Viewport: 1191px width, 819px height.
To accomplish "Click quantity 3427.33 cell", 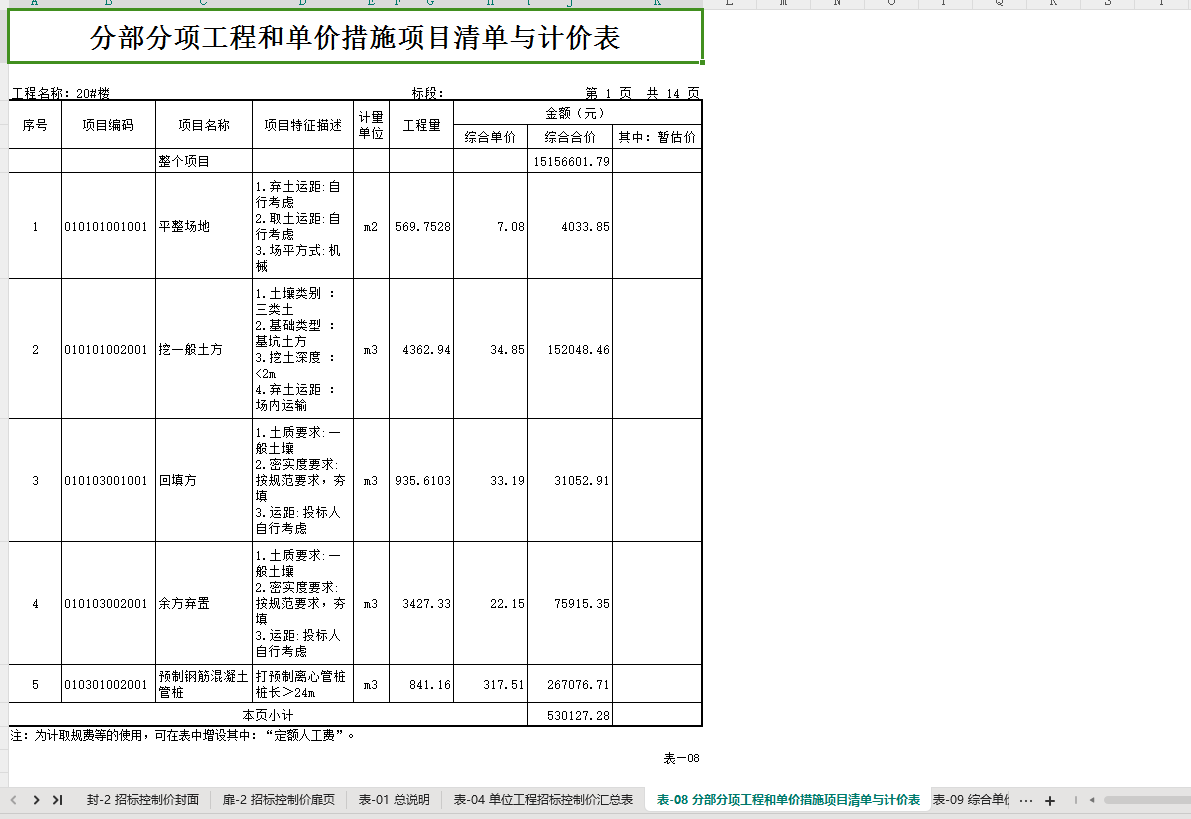I will (x=422, y=603).
